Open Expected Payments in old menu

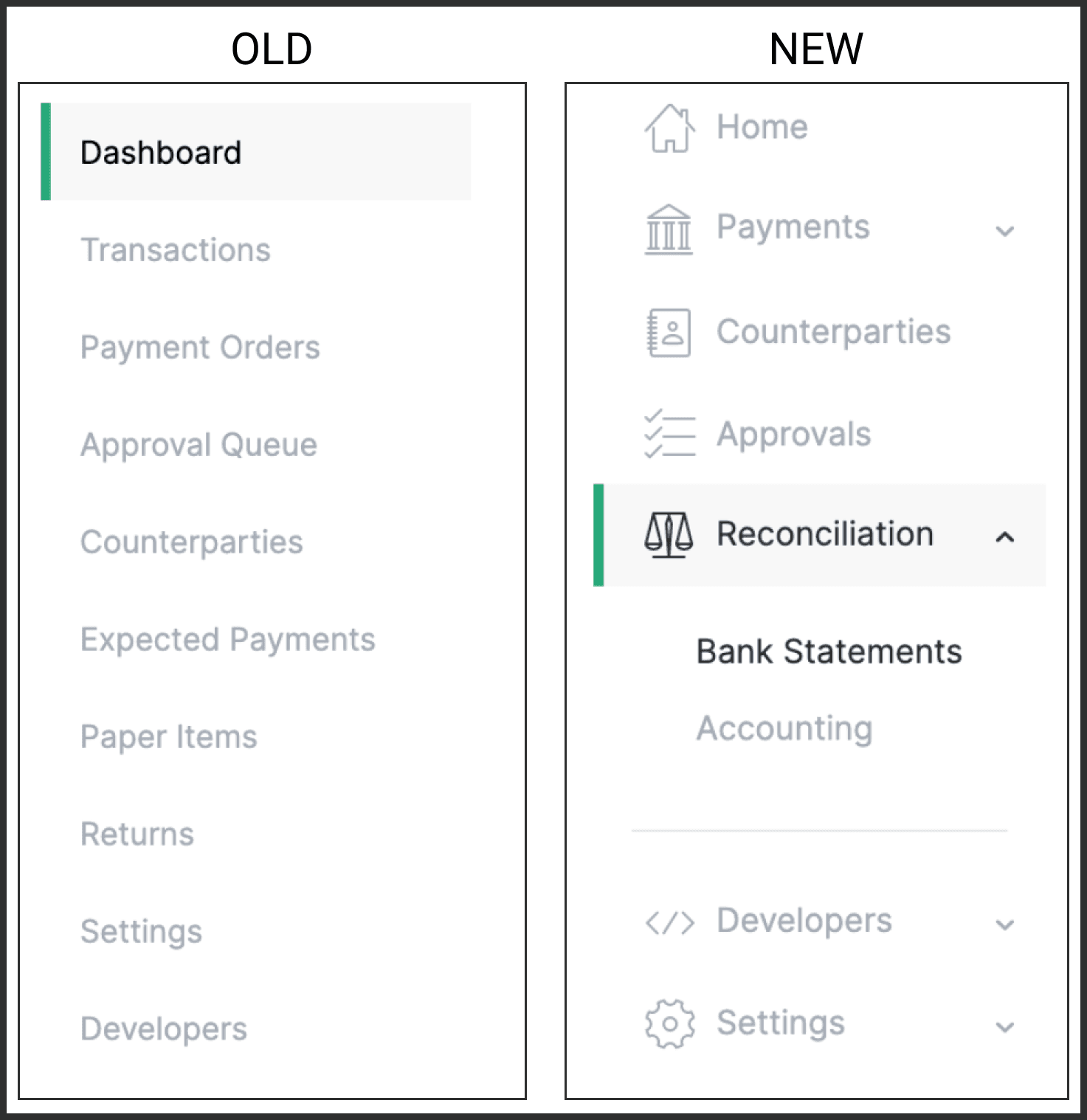(228, 640)
